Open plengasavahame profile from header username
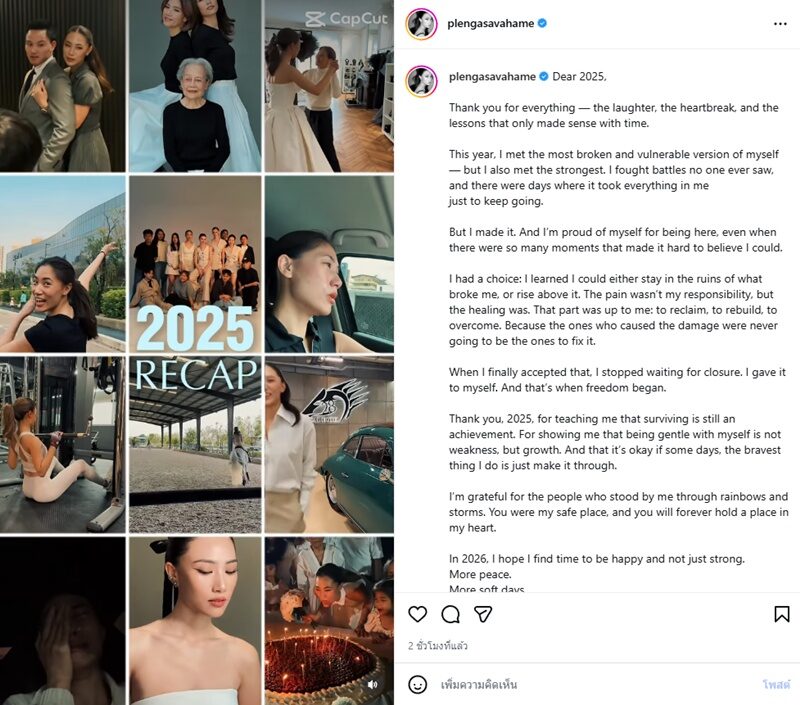800x705 pixels. click(x=490, y=23)
